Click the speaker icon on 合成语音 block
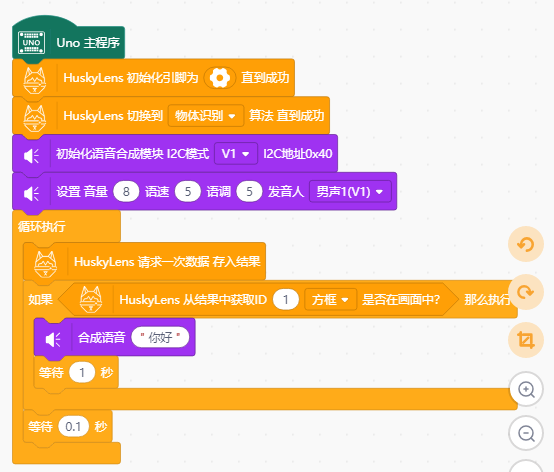Image resolution: width=554 pixels, height=472 pixels. coord(53,340)
